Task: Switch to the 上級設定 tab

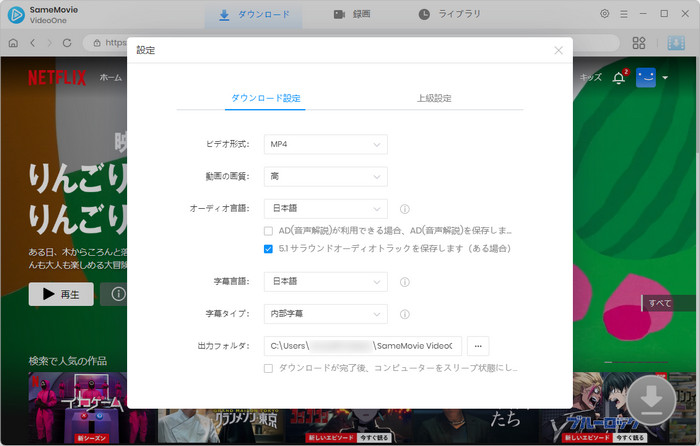Action: 434,98
